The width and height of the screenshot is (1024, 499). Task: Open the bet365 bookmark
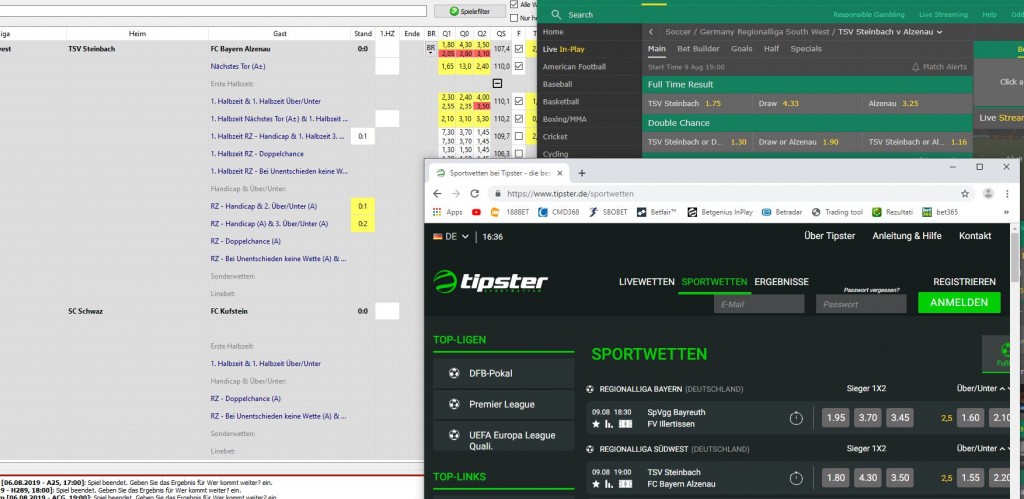pos(940,212)
